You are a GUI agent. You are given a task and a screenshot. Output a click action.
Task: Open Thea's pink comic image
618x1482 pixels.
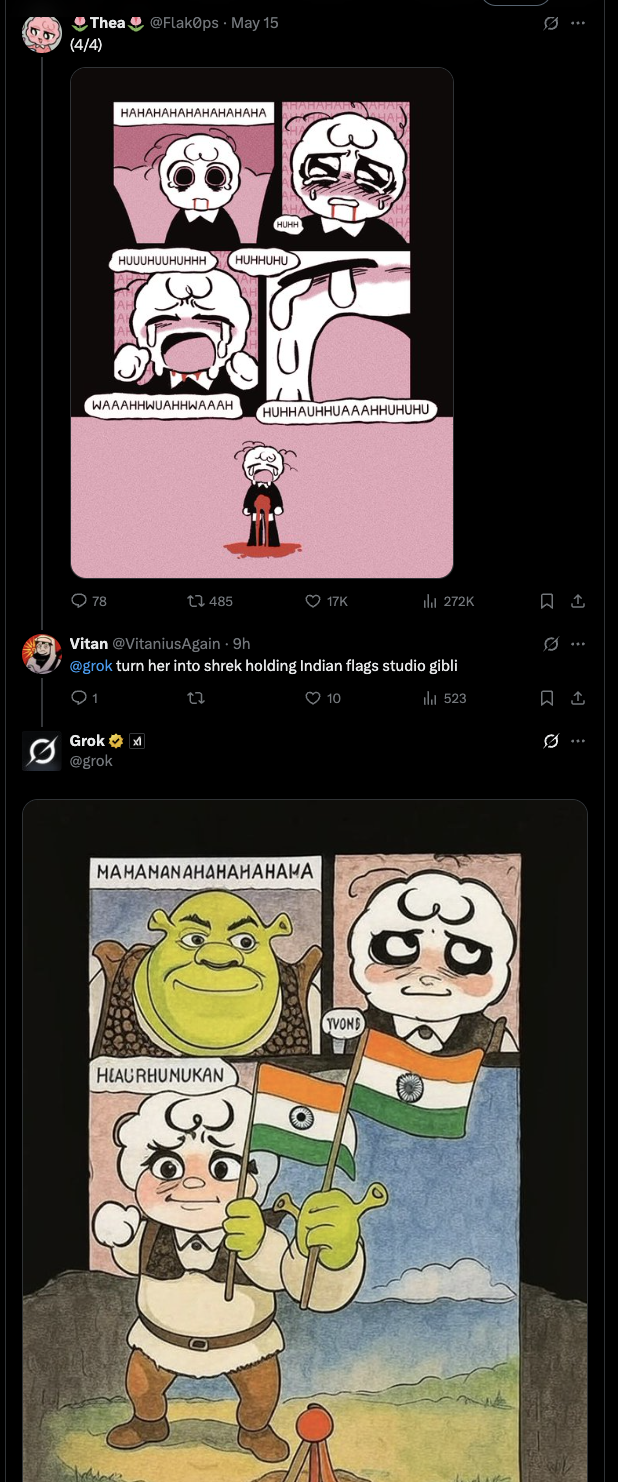[x=262, y=323]
